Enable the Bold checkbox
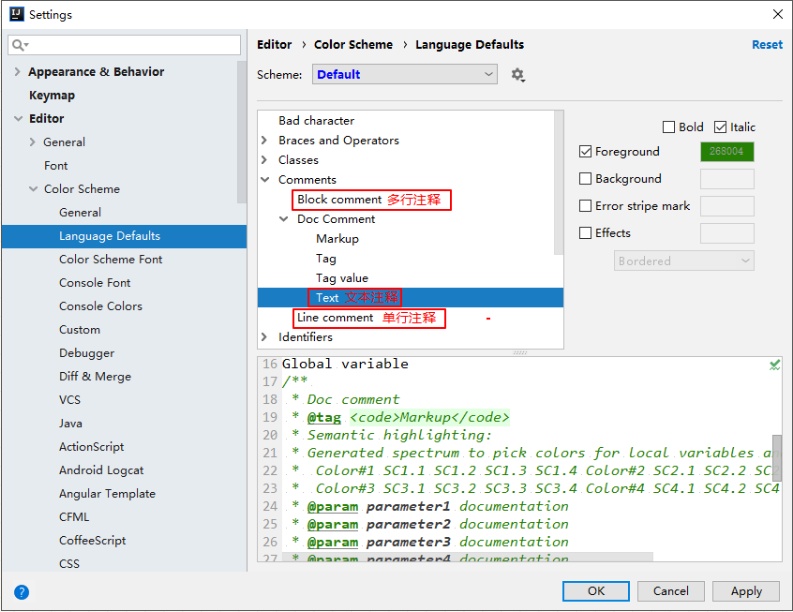 point(669,128)
